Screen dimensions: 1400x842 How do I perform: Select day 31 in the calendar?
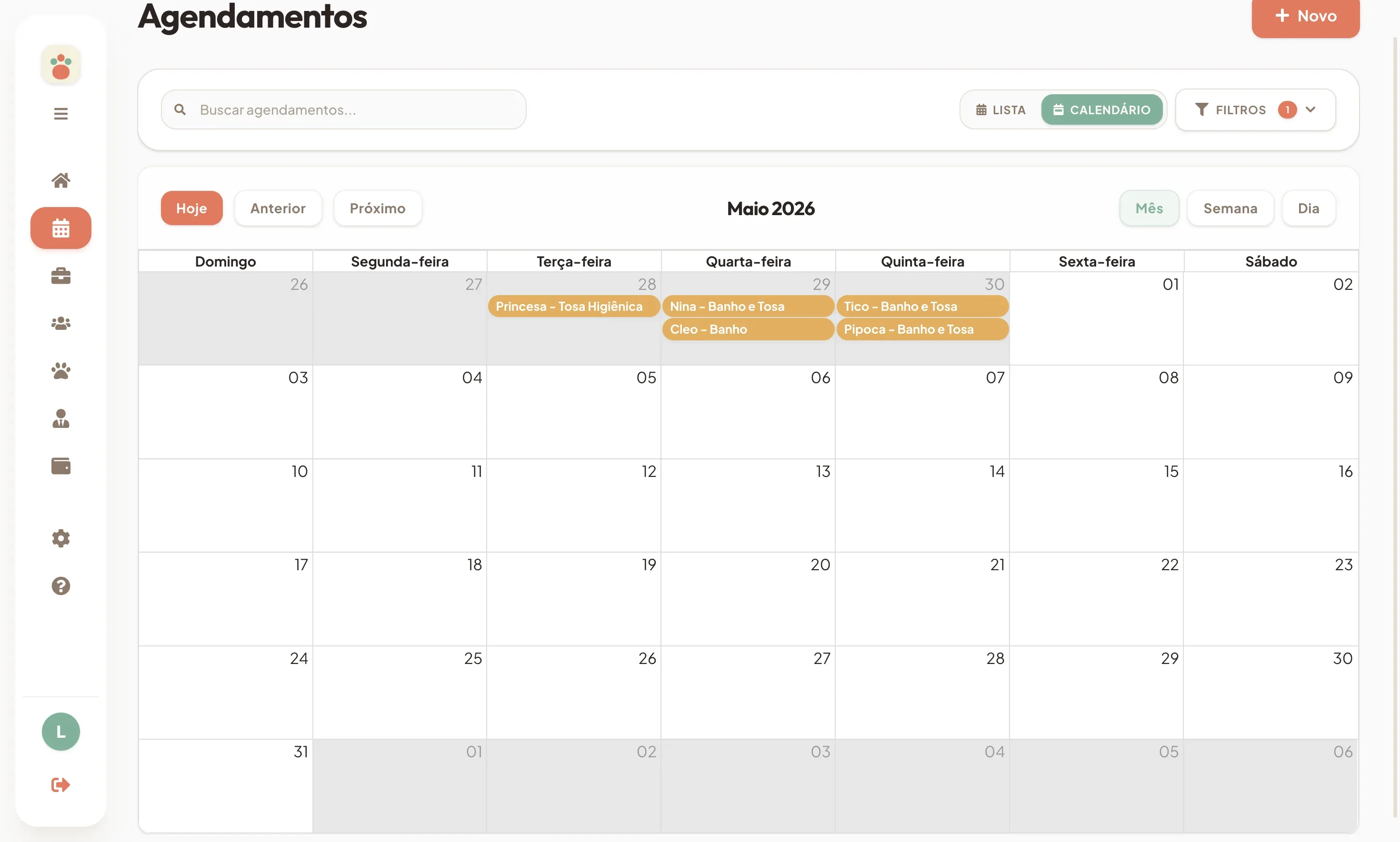(x=301, y=752)
